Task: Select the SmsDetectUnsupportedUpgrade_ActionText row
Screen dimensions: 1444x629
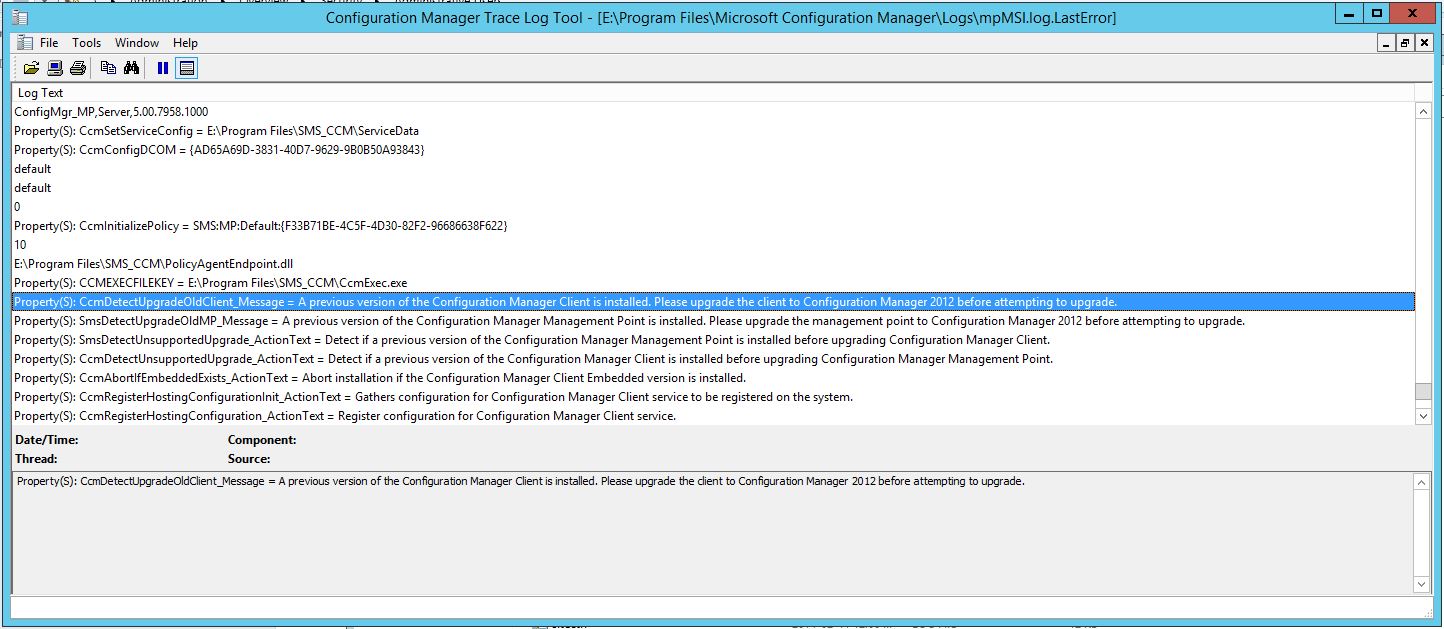Action: 713,340
